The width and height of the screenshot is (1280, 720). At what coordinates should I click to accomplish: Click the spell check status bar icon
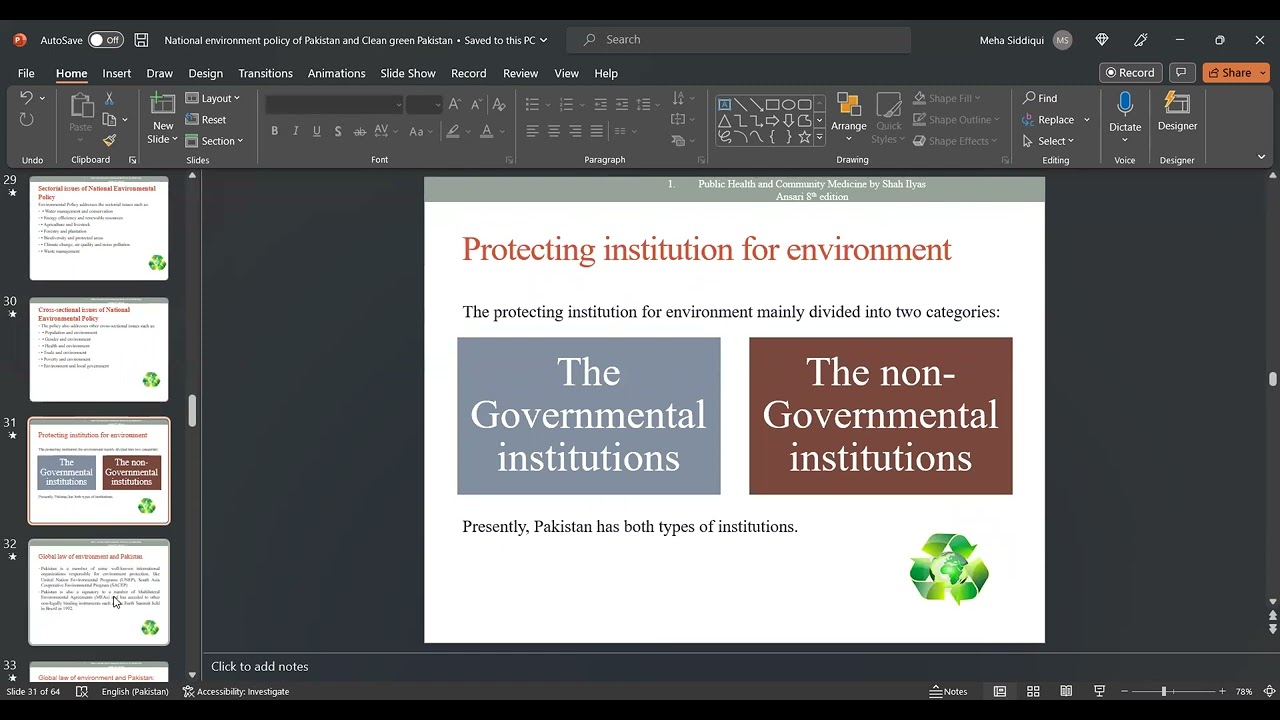point(82,691)
